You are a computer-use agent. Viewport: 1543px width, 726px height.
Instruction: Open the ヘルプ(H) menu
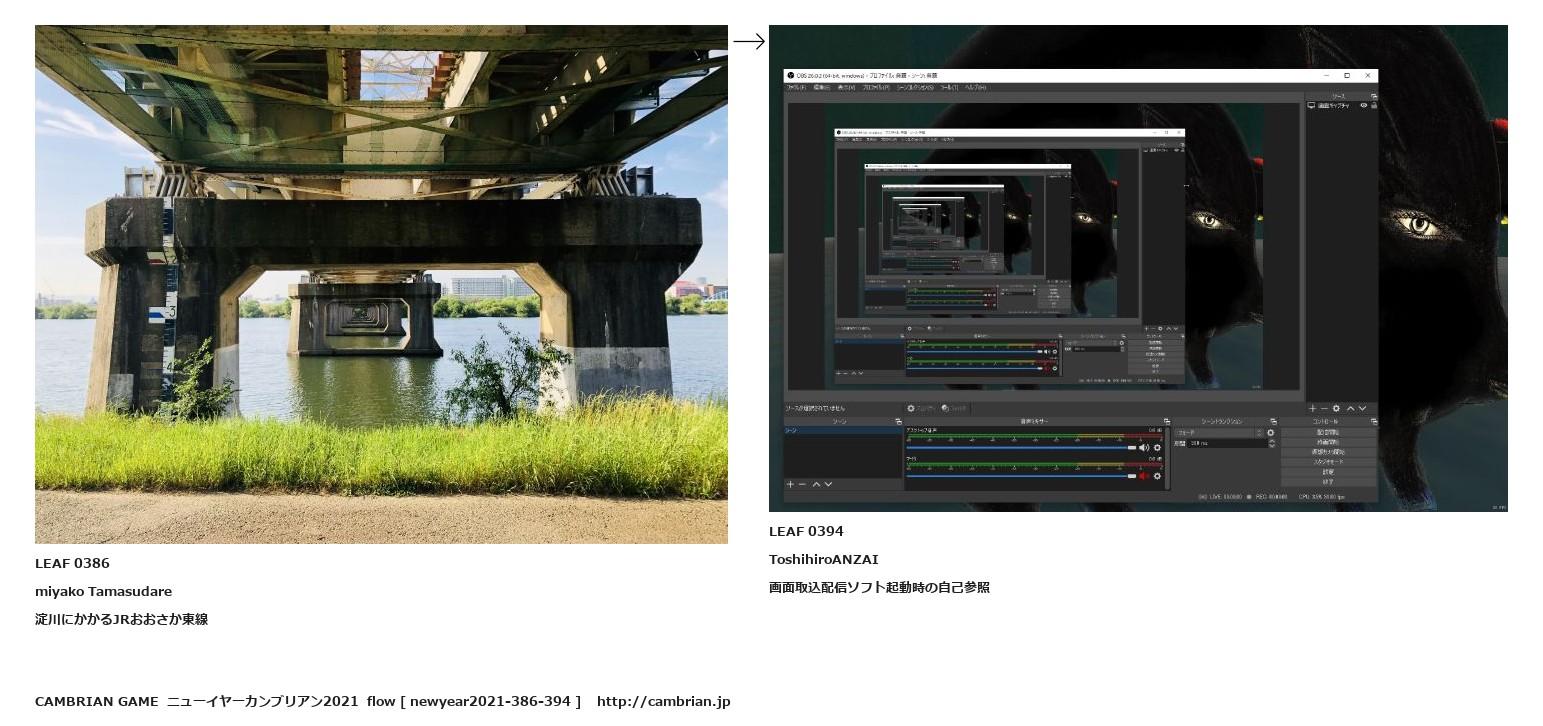975,88
